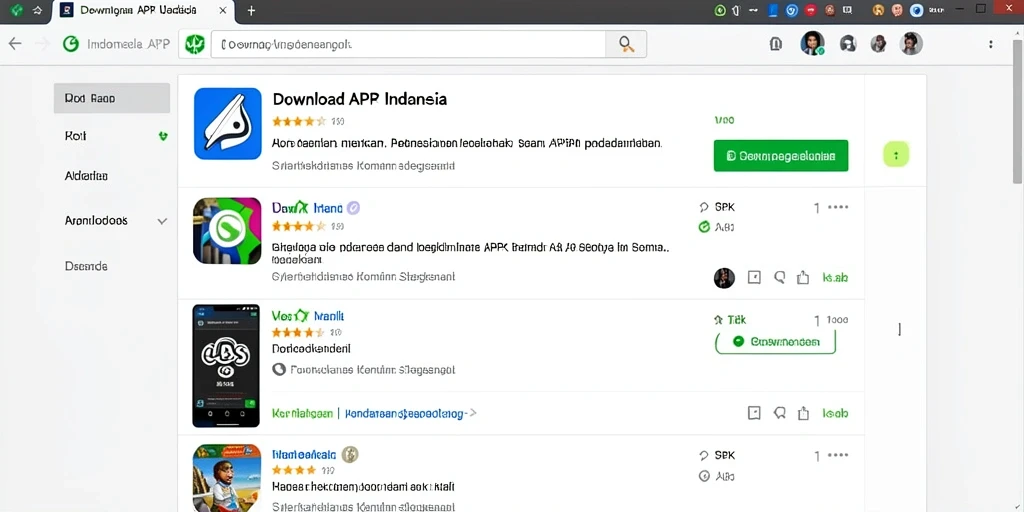Open the Download APP Indansia title
This screenshot has width=1024, height=512.
360,99
